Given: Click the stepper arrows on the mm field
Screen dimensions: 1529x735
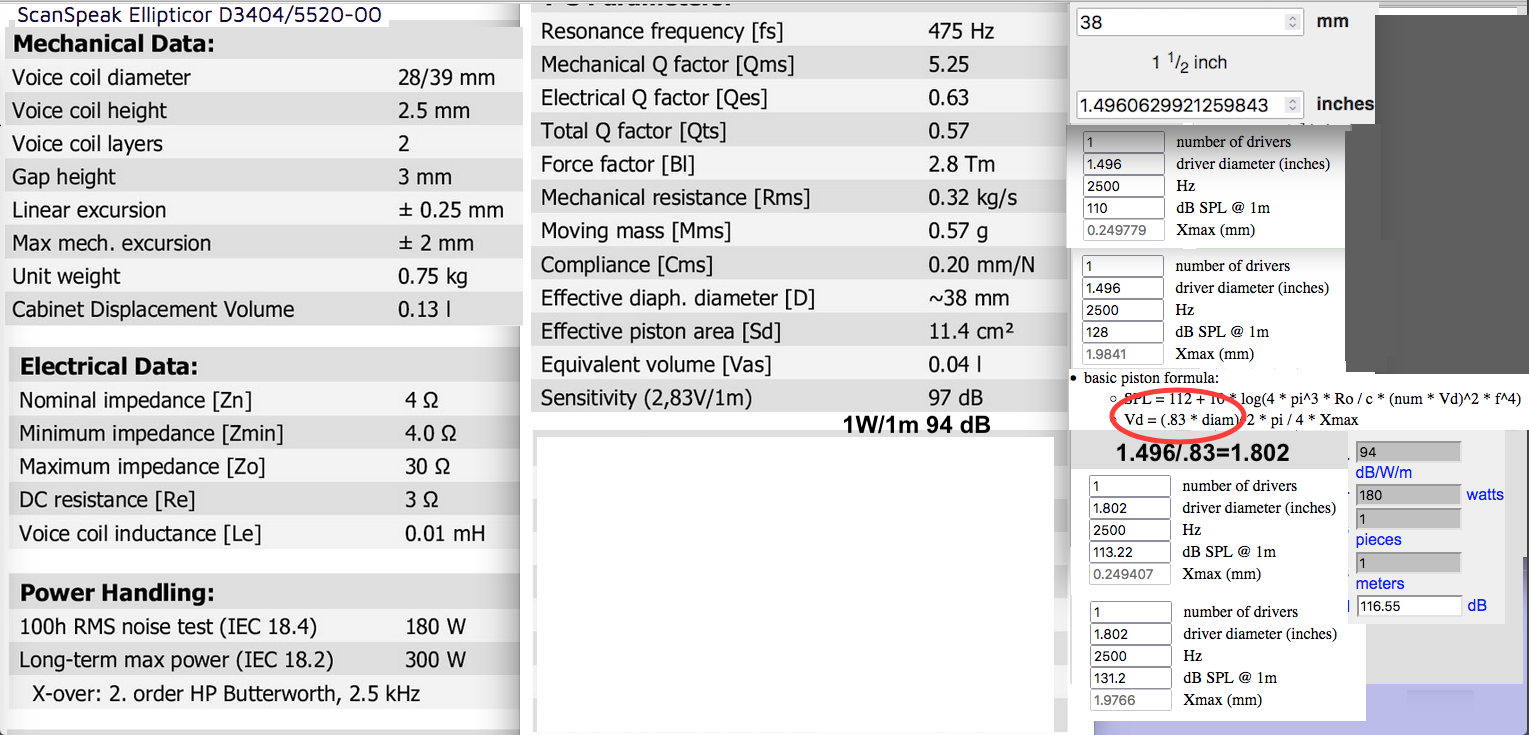Looking at the screenshot, I should coord(1292,21).
